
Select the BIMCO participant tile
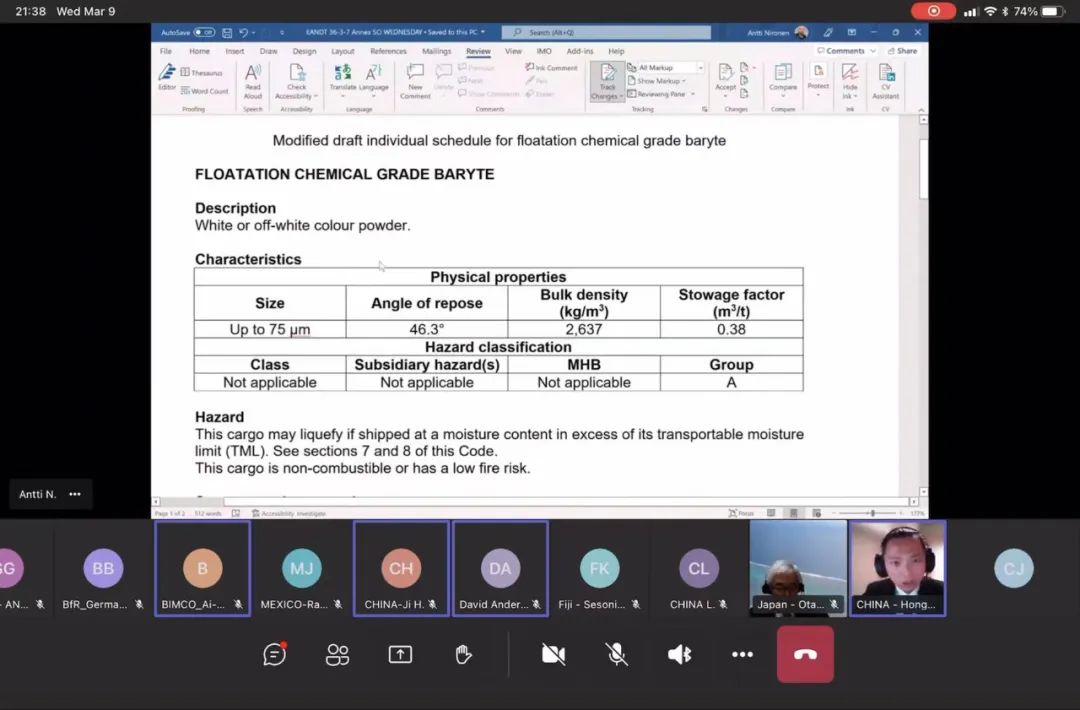click(202, 567)
